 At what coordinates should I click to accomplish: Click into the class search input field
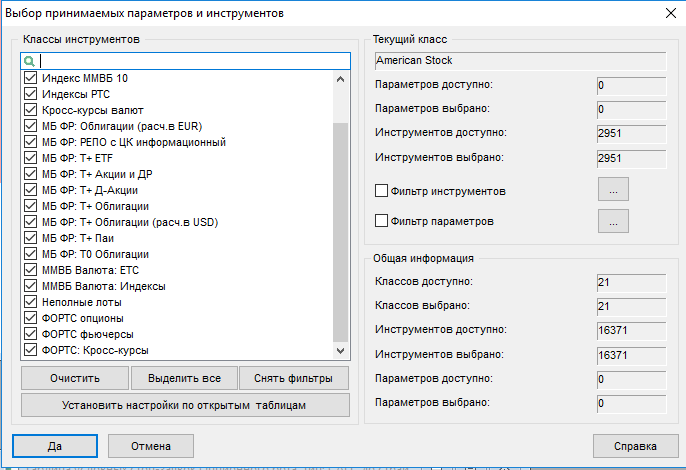point(190,61)
